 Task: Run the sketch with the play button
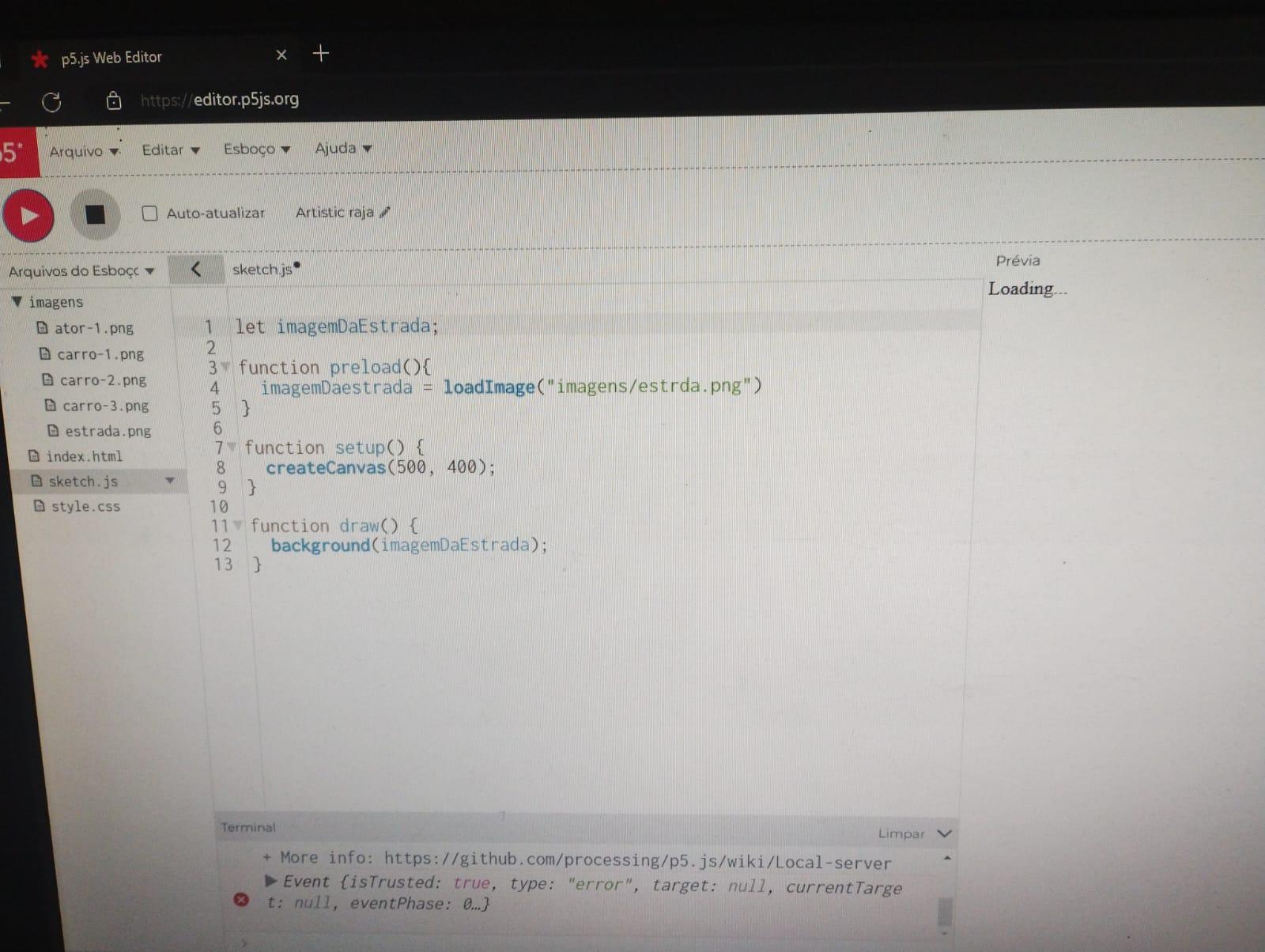click(x=28, y=215)
